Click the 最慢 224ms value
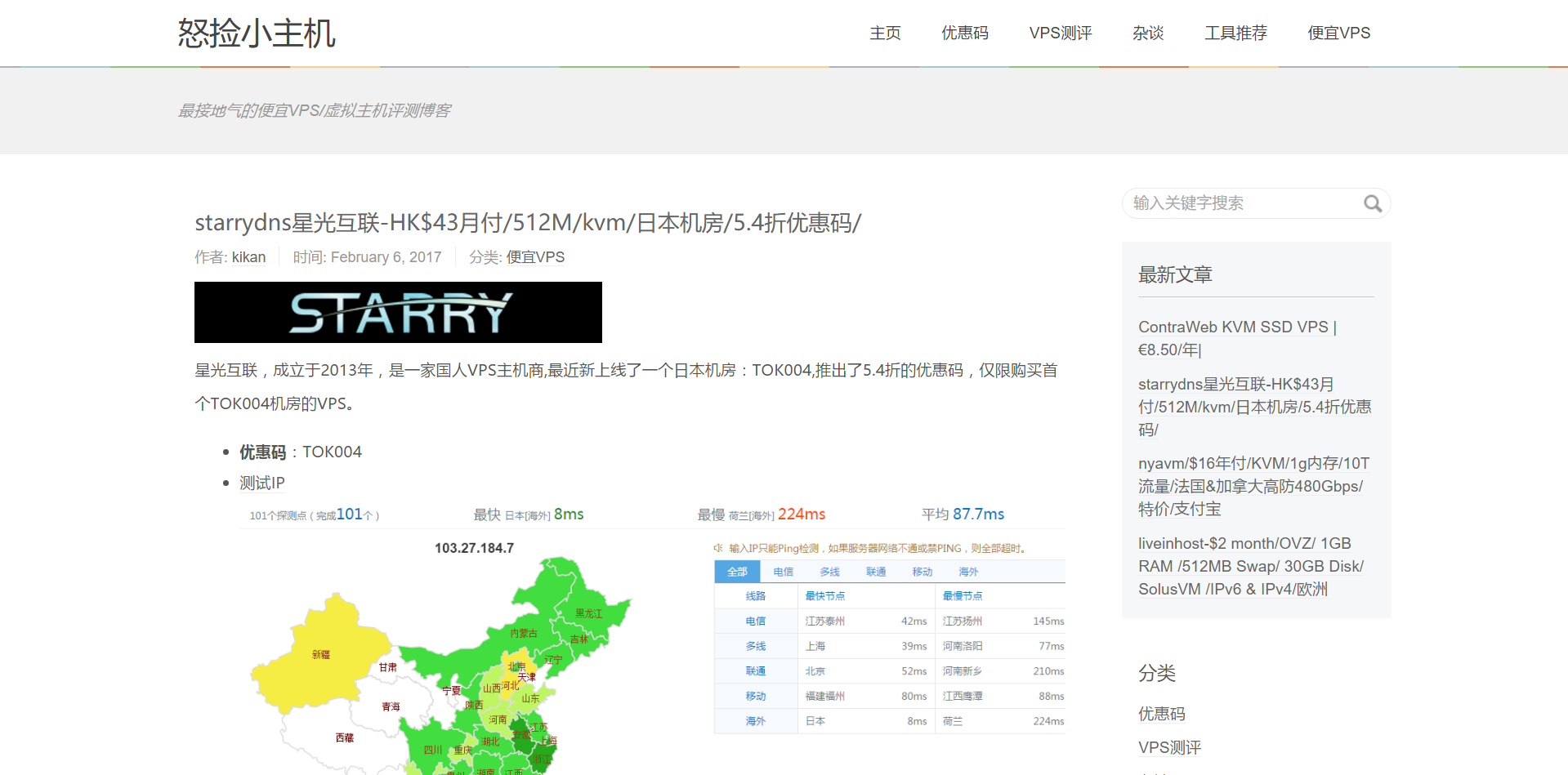 762,514
